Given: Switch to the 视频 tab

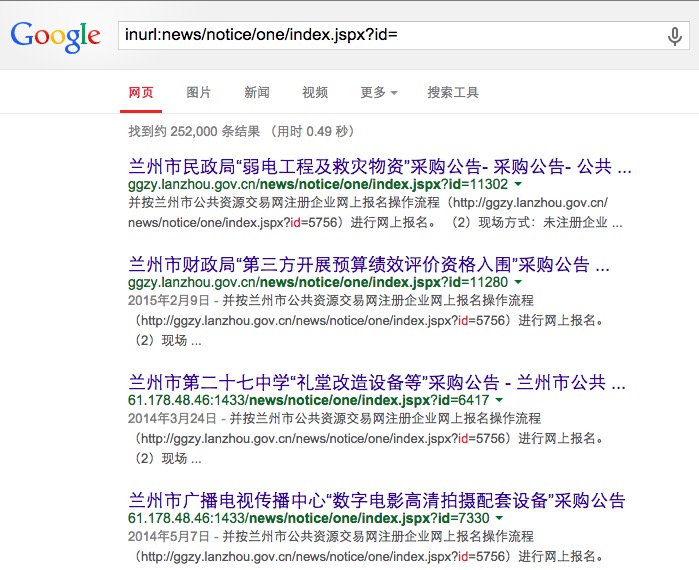Looking at the screenshot, I should coord(315,93).
